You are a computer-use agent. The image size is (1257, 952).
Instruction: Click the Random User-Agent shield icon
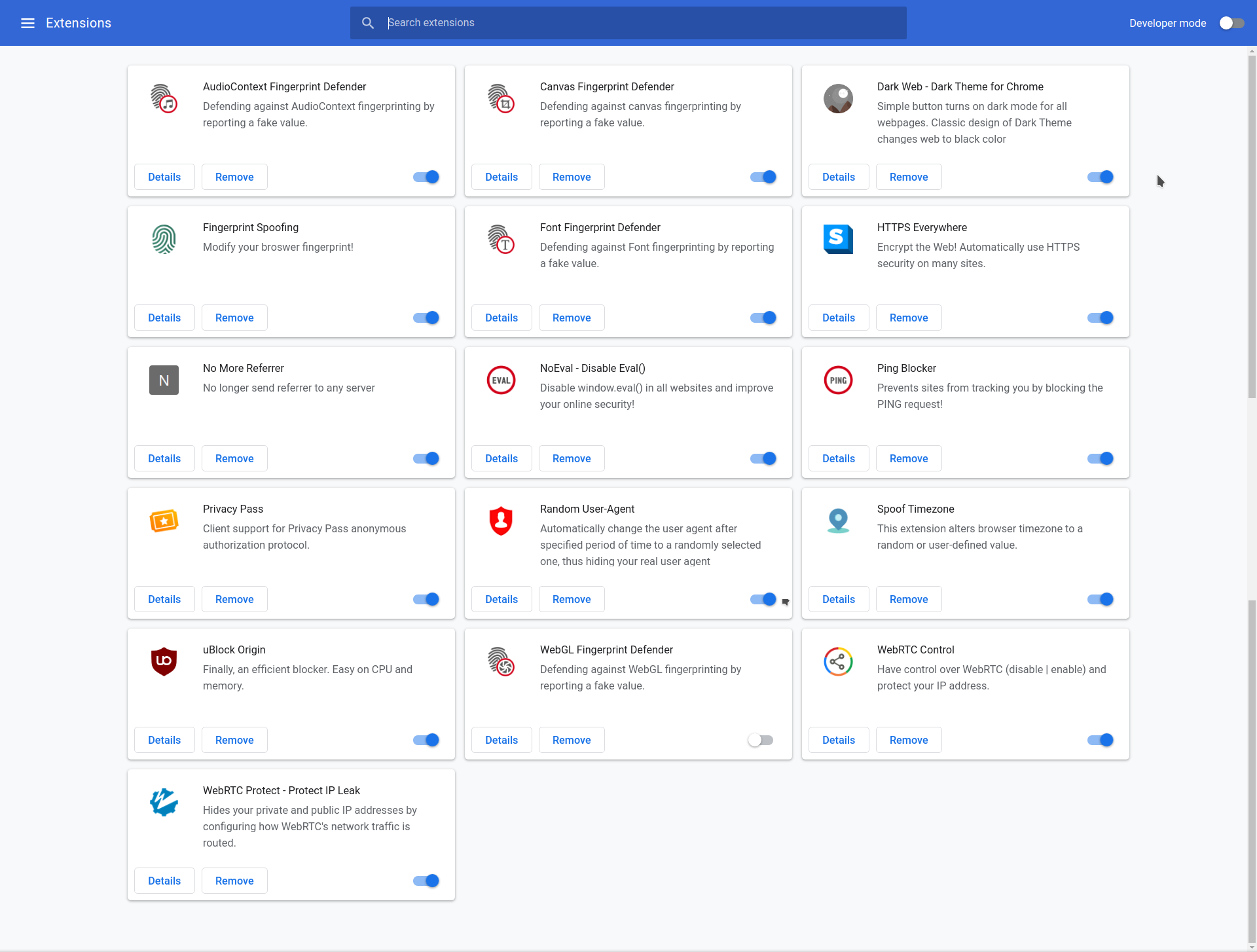501,521
